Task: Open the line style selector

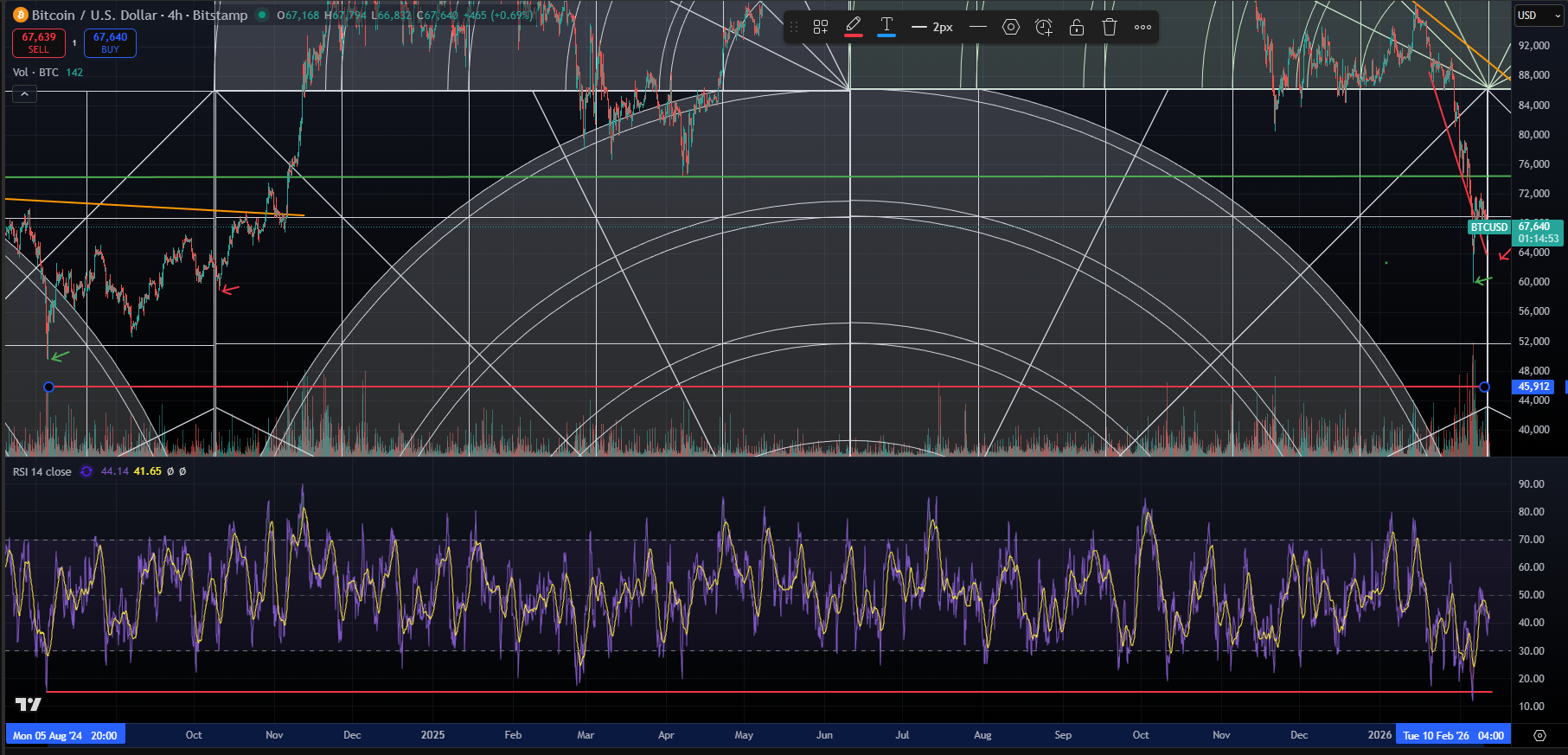Action: pos(978,27)
